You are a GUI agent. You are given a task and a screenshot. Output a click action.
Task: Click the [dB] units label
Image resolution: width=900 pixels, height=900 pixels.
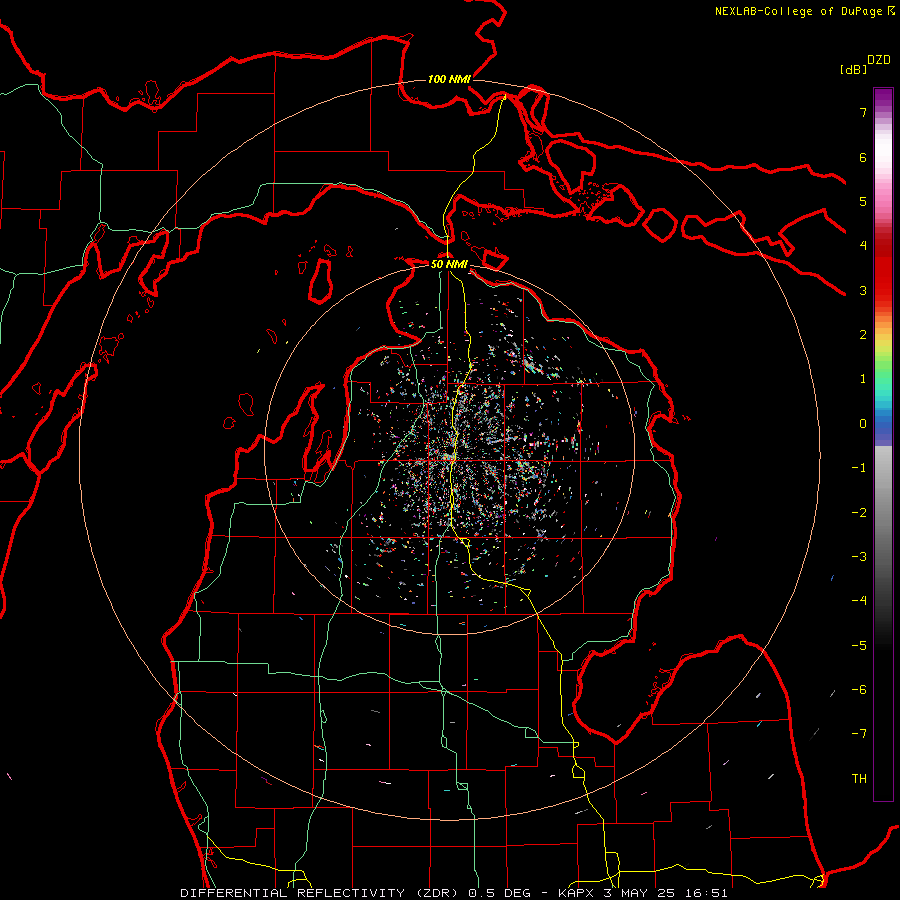click(854, 70)
